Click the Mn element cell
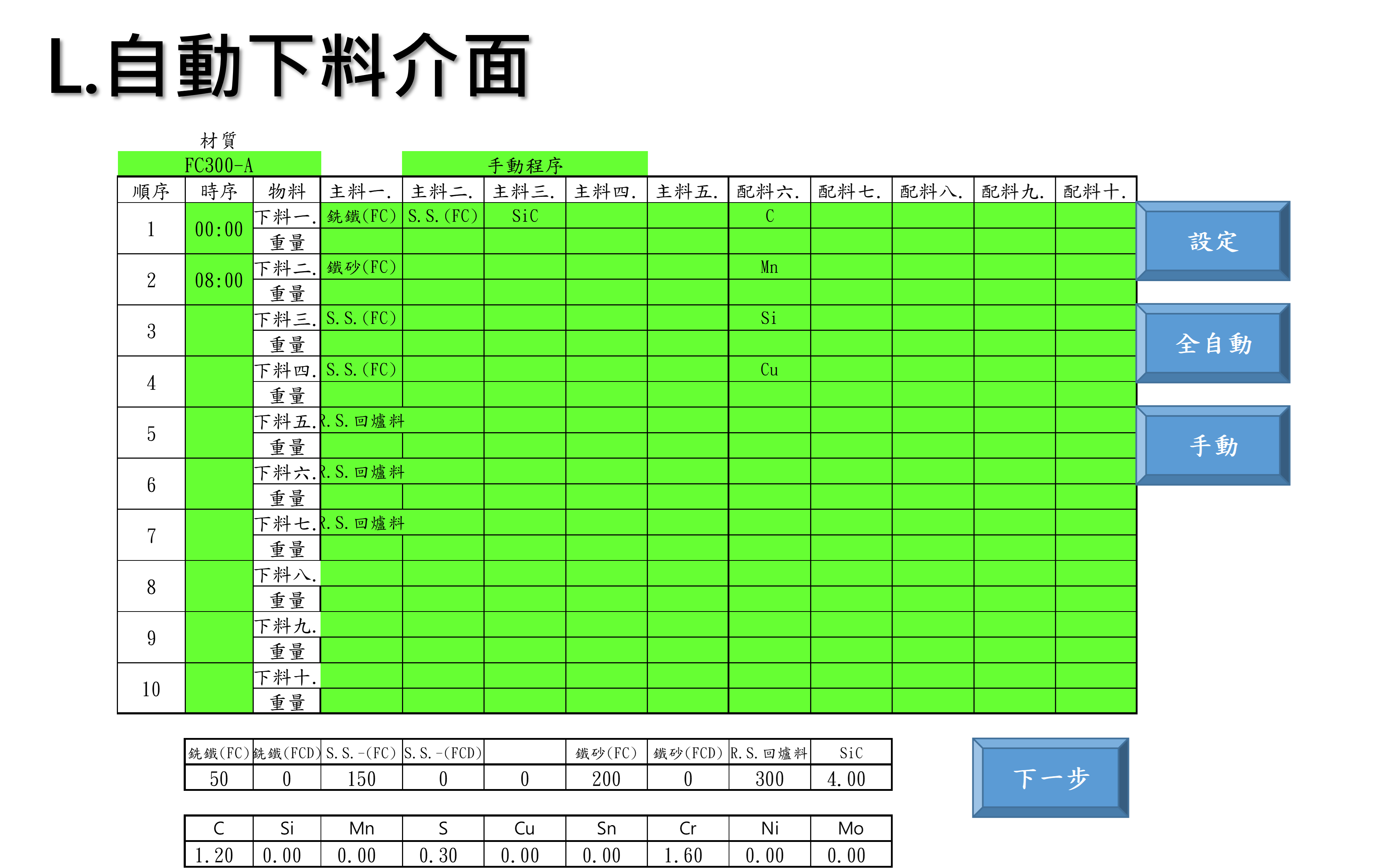Image resolution: width=1389 pixels, height=868 pixels. [769, 267]
